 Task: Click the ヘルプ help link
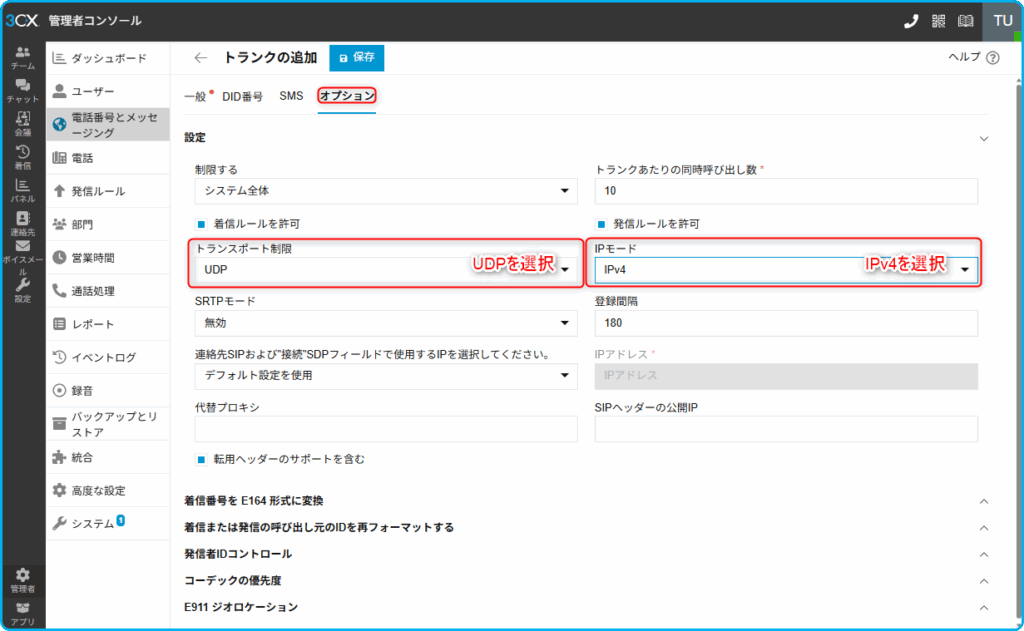pos(973,58)
